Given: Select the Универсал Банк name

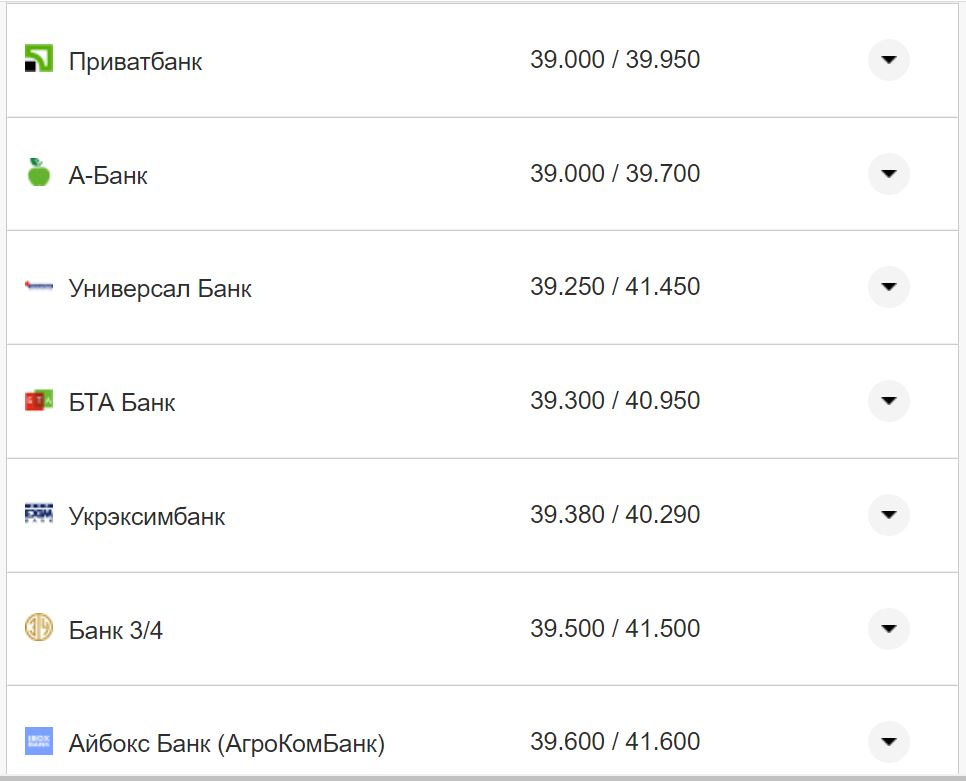Looking at the screenshot, I should [x=160, y=289].
